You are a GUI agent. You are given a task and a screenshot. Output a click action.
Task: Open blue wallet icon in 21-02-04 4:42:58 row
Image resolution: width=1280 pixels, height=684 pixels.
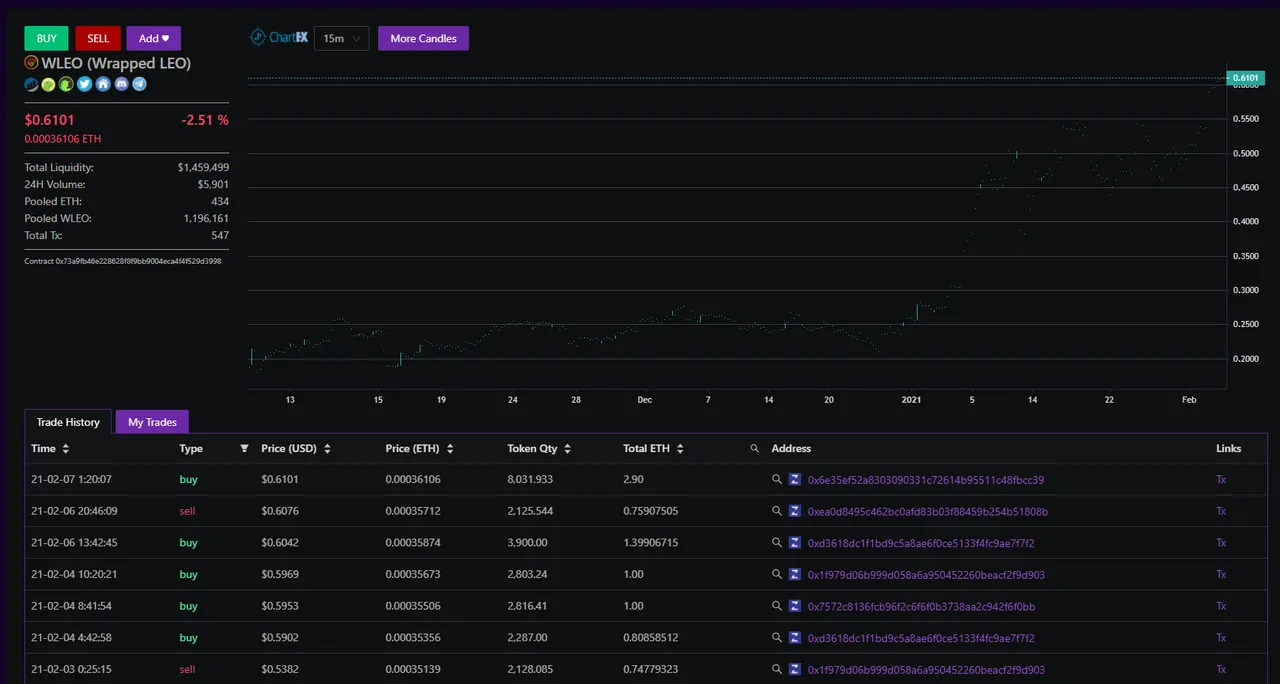point(795,638)
